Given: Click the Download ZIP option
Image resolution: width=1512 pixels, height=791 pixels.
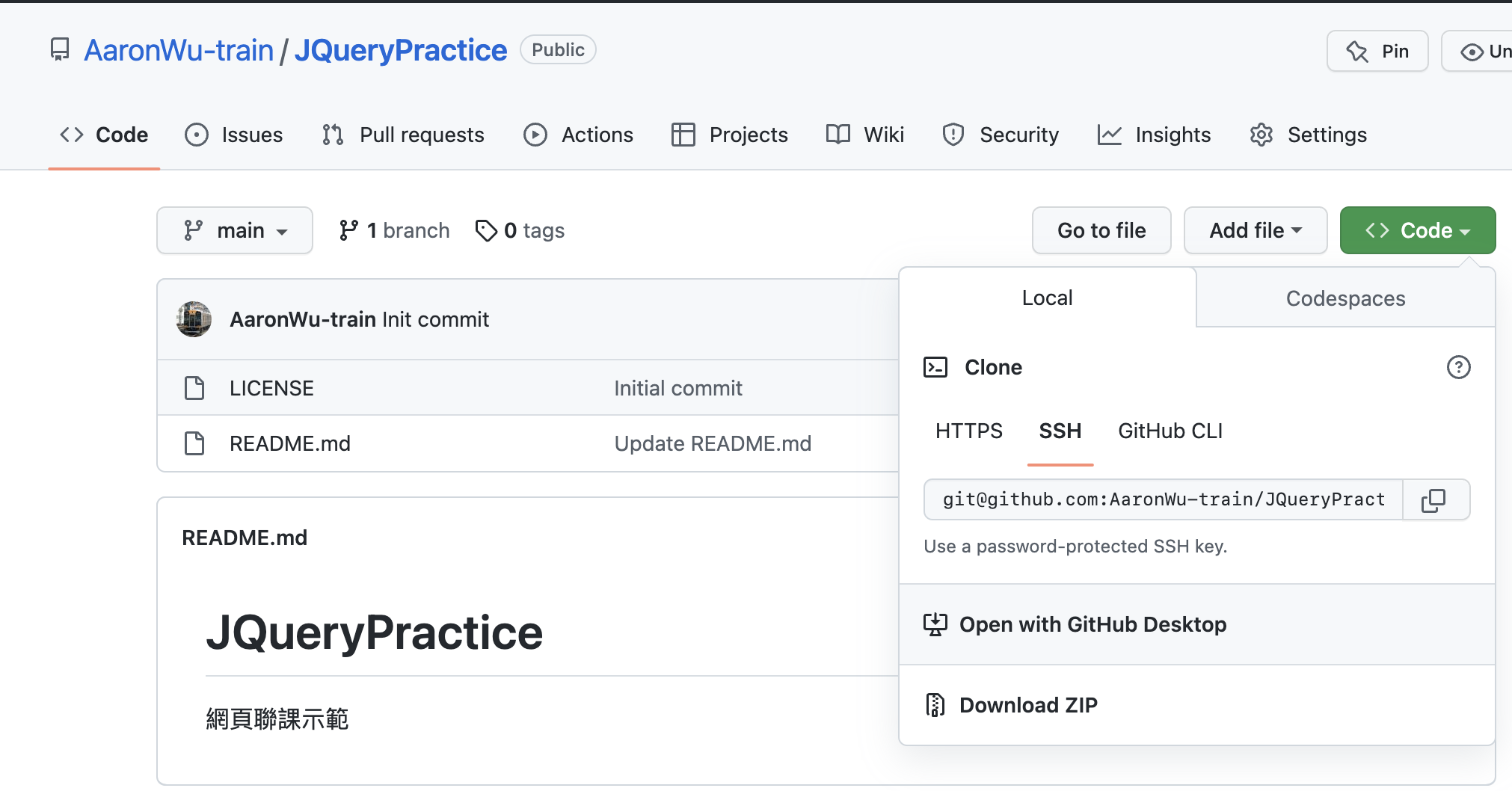Looking at the screenshot, I should (x=1196, y=705).
